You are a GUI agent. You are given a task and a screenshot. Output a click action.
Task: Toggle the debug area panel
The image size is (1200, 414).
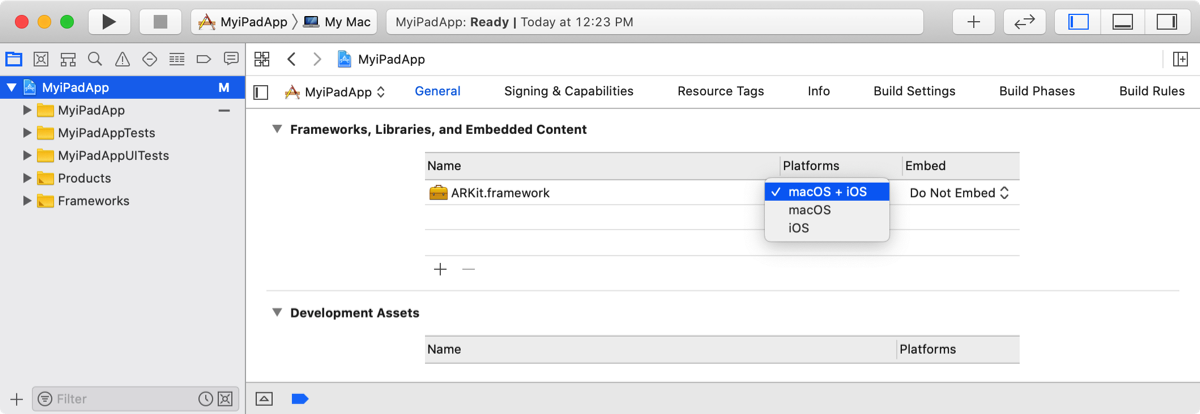pyautogui.click(x=1122, y=21)
